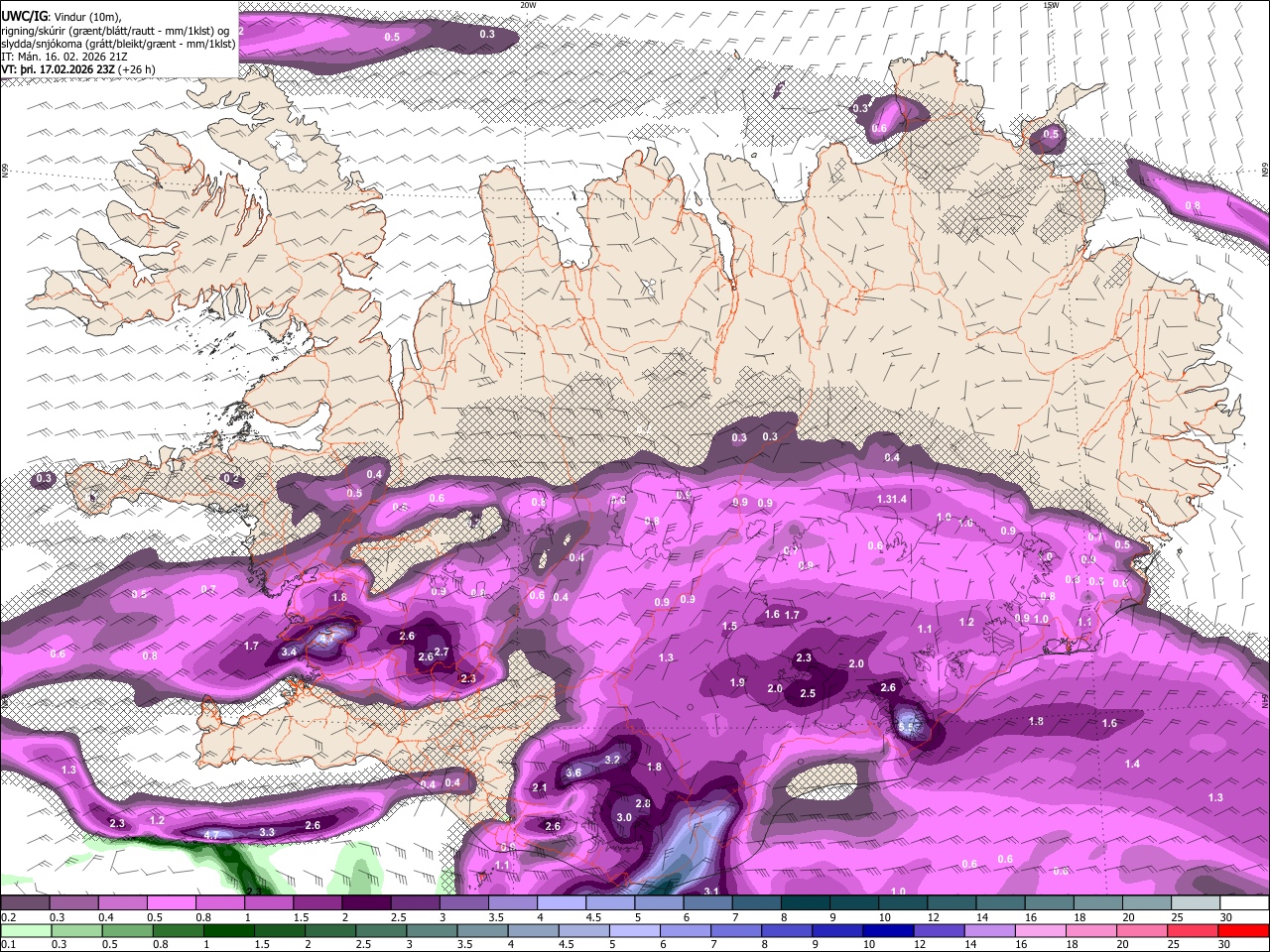Select the palest green 0.1 rain swatch
The width and height of the screenshot is (1270, 952).
(x=26, y=930)
